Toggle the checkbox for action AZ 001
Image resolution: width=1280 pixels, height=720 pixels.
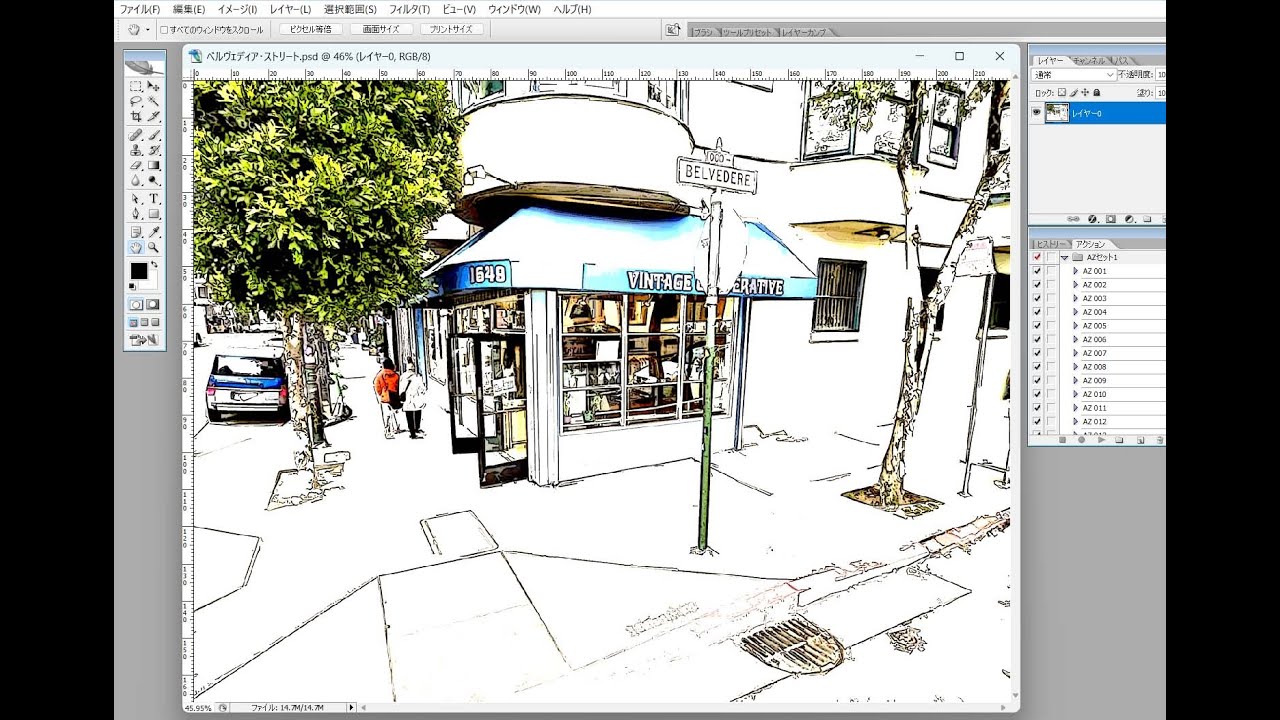click(1037, 271)
